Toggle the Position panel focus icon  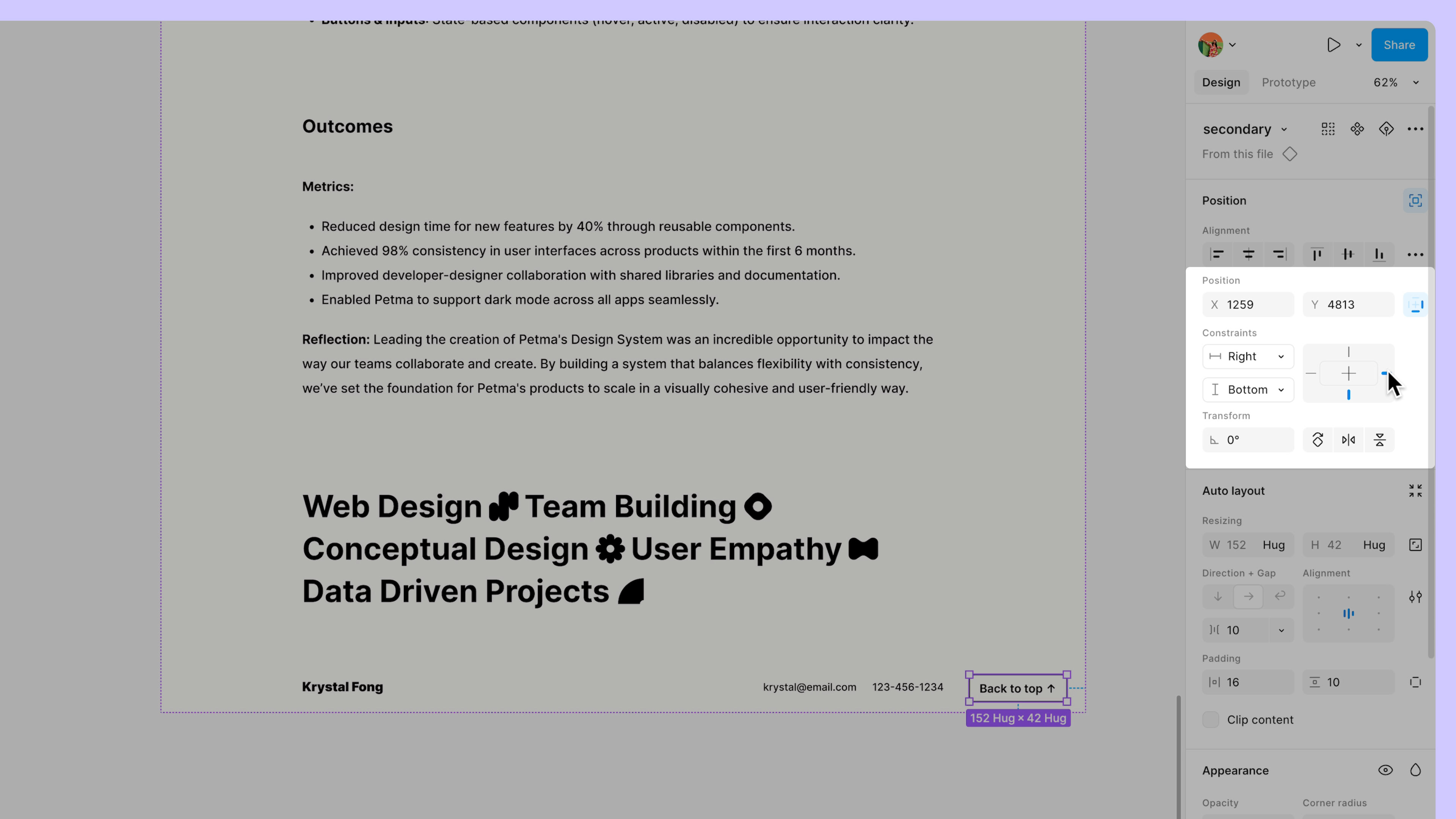1415,201
